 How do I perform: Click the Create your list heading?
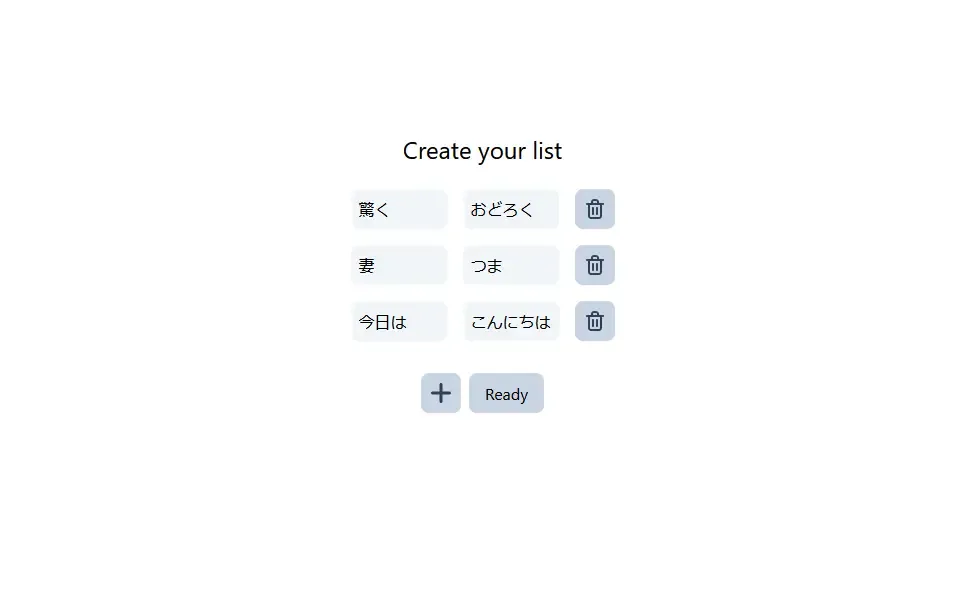pyautogui.click(x=482, y=151)
